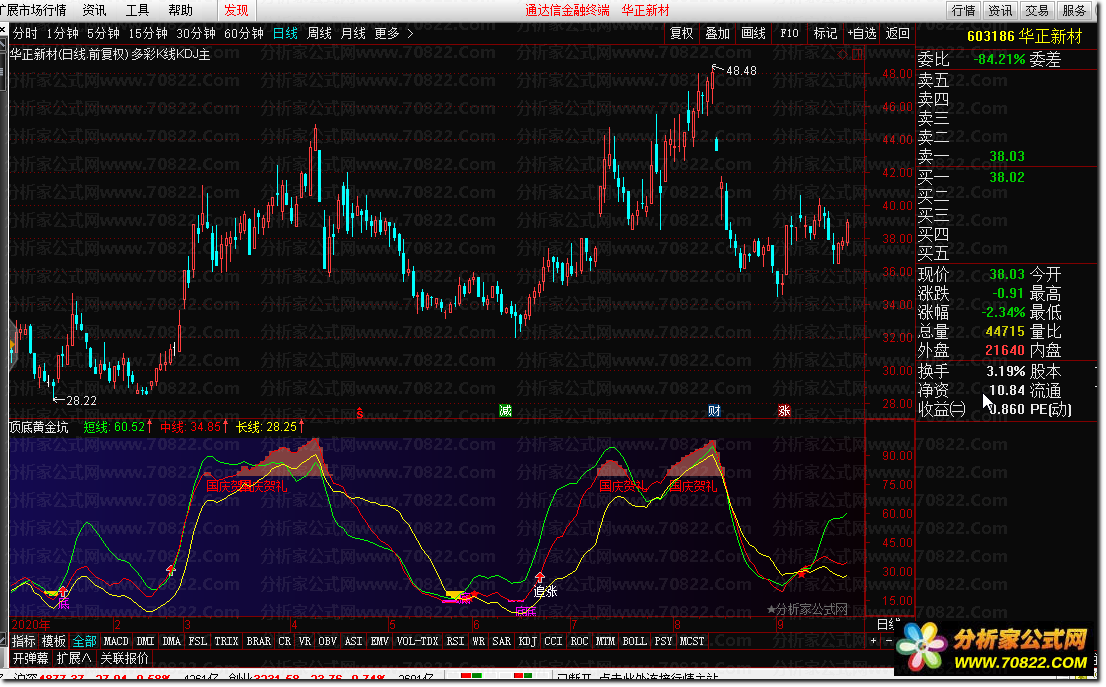Open the 帮助 menu
Viewport: 1106px width, 687px height.
[x=180, y=10]
